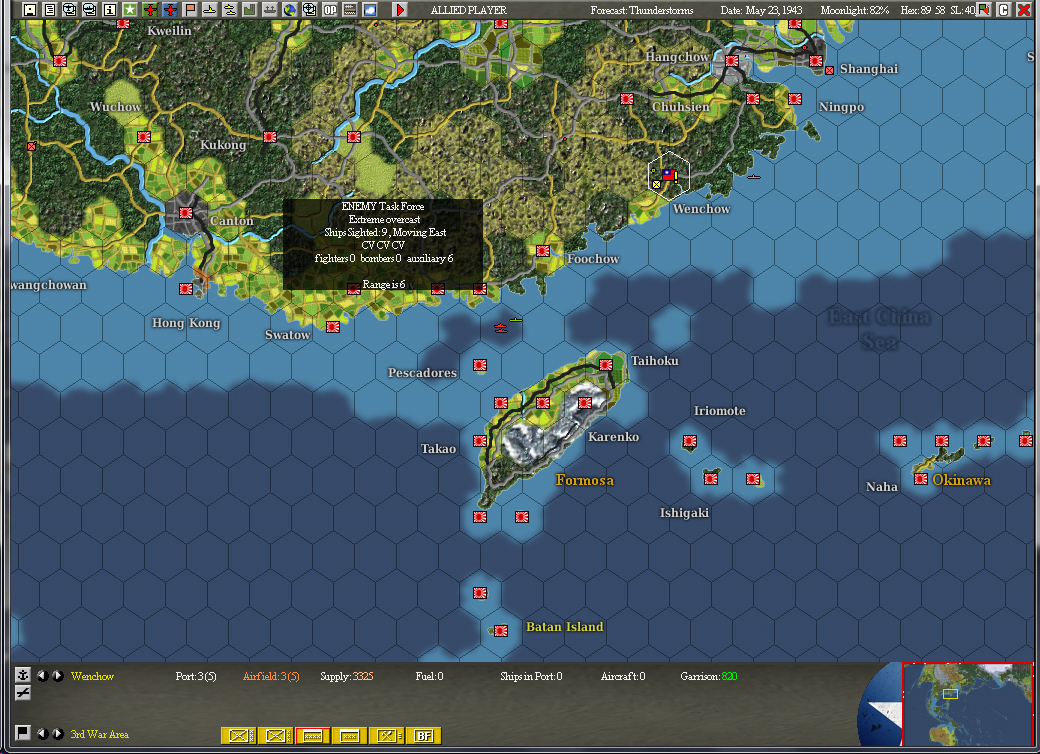Viewport: 1040px width, 754px height.
Task: Toggle the xxx corps HQ filter button
Action: pos(350,735)
